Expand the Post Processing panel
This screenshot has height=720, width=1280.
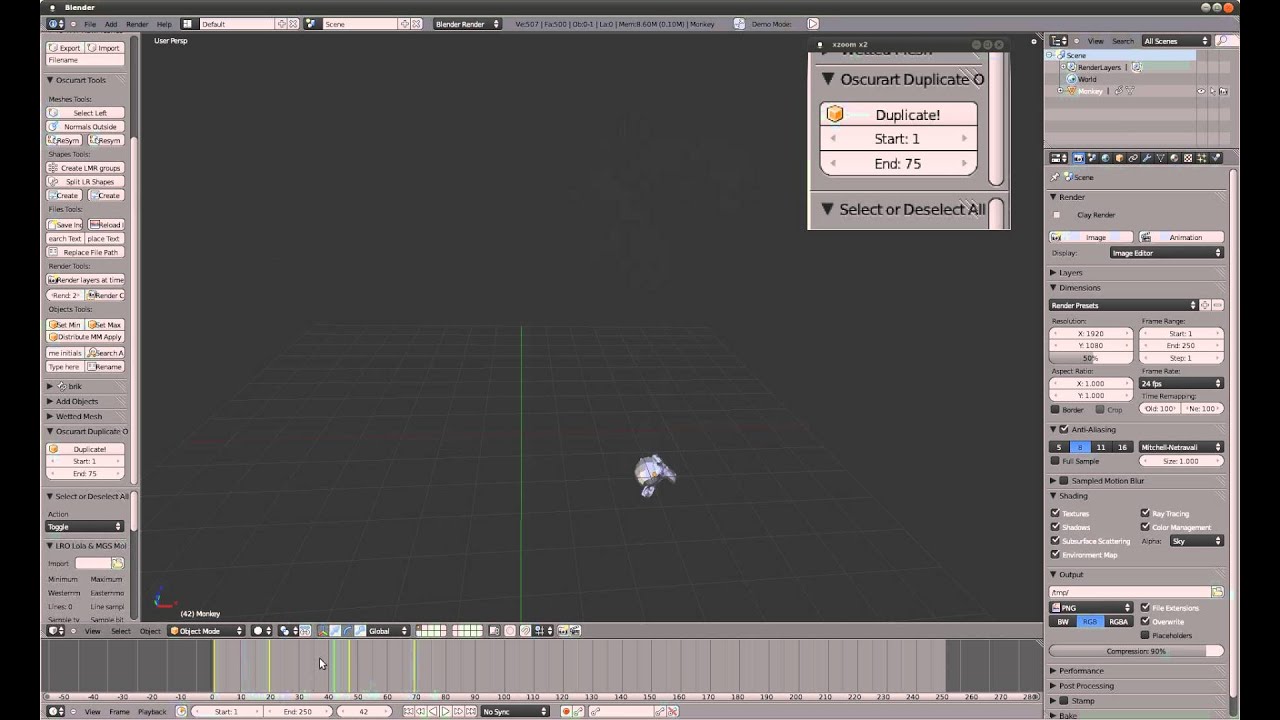(1085, 686)
